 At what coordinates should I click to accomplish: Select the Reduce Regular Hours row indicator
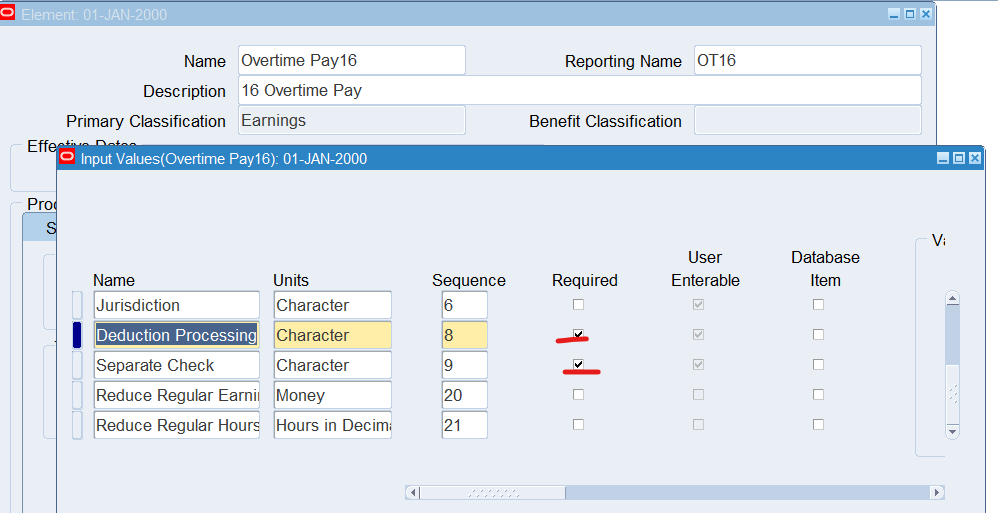[78, 425]
